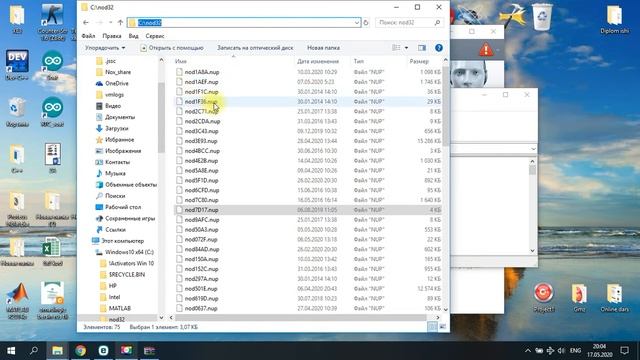640x360 pixels.
Task: Go back using the Explorer back arrow
Action: pos(86,22)
